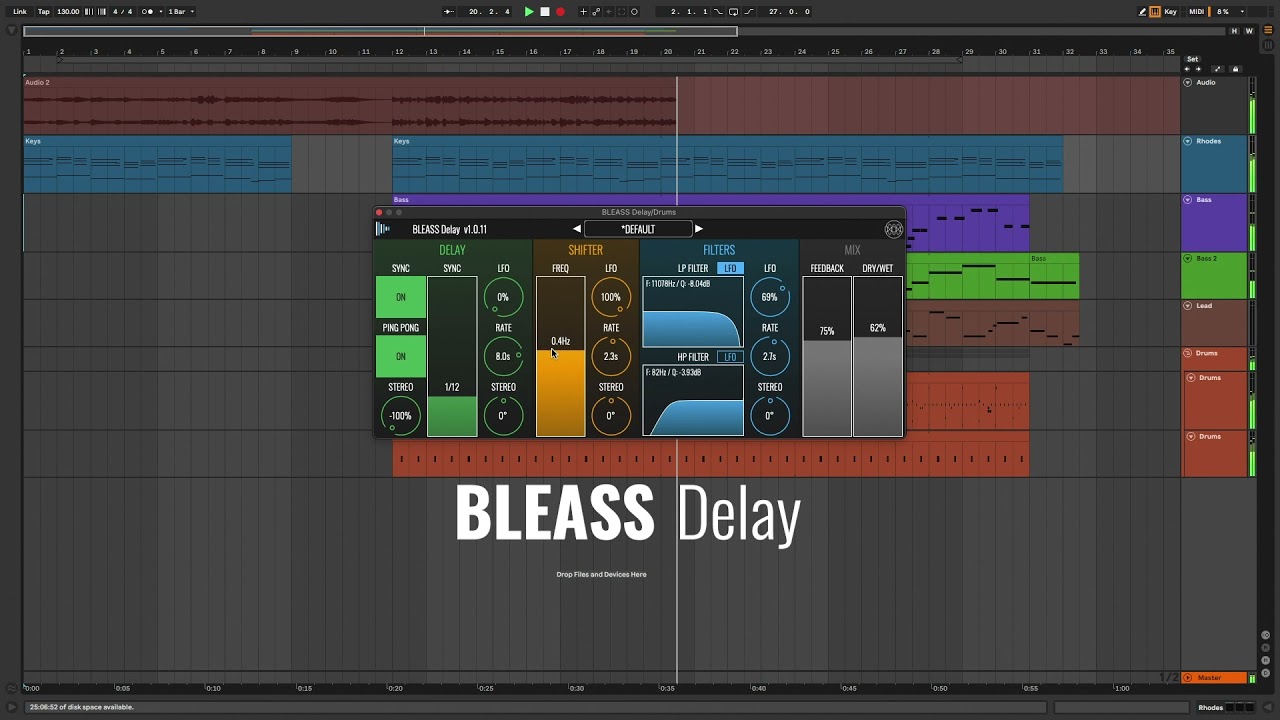
Task: Enter Key Map mode
Action: tap(1171, 12)
